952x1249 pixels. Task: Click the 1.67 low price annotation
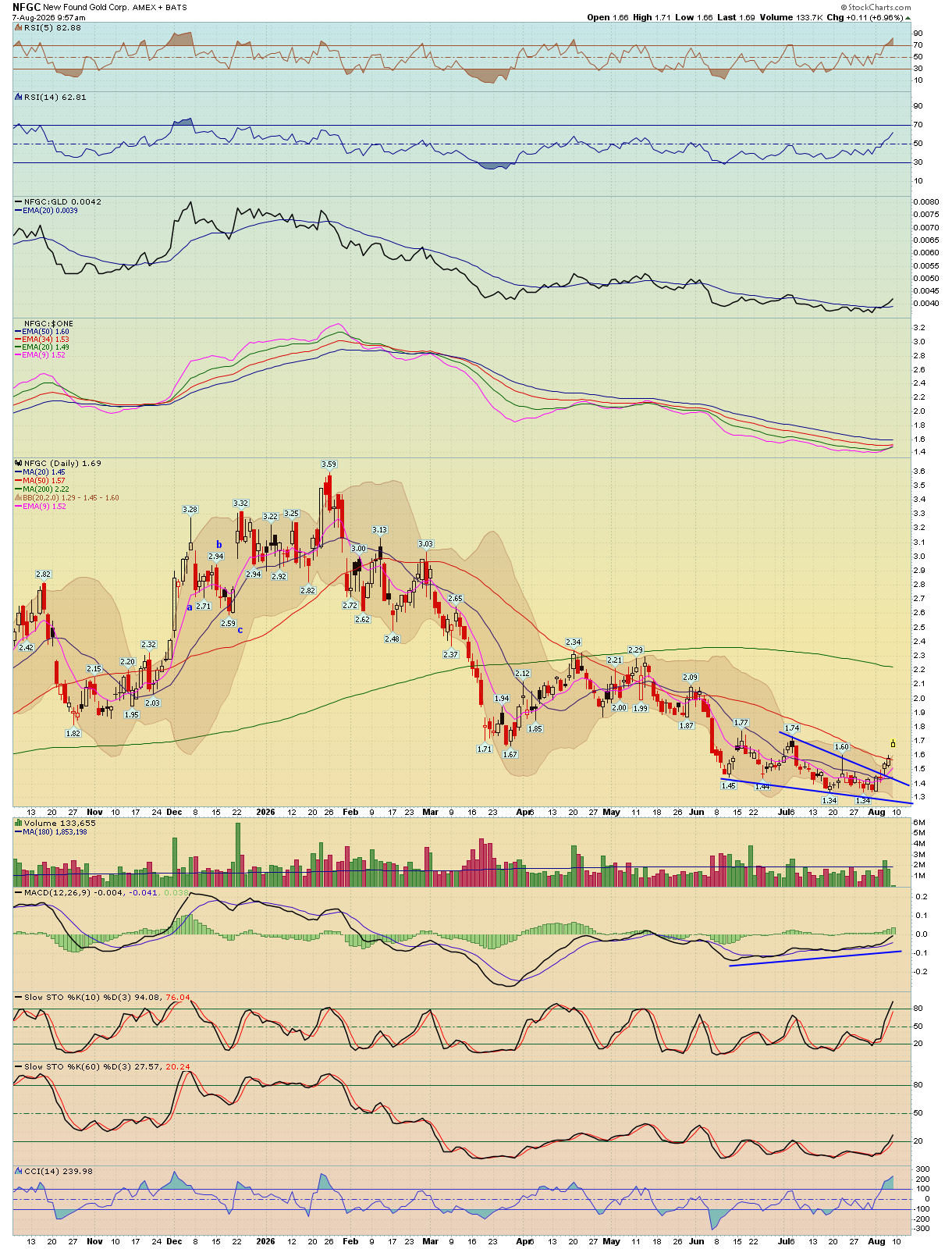point(510,755)
